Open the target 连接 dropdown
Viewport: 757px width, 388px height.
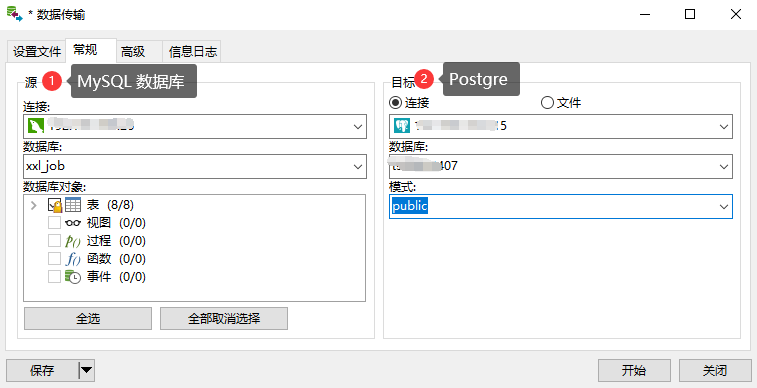(x=724, y=126)
